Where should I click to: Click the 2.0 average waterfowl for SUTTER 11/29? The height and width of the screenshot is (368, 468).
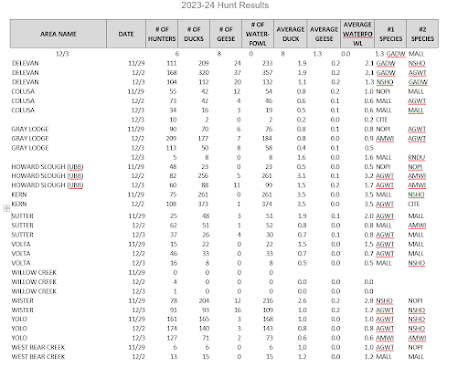point(369,216)
